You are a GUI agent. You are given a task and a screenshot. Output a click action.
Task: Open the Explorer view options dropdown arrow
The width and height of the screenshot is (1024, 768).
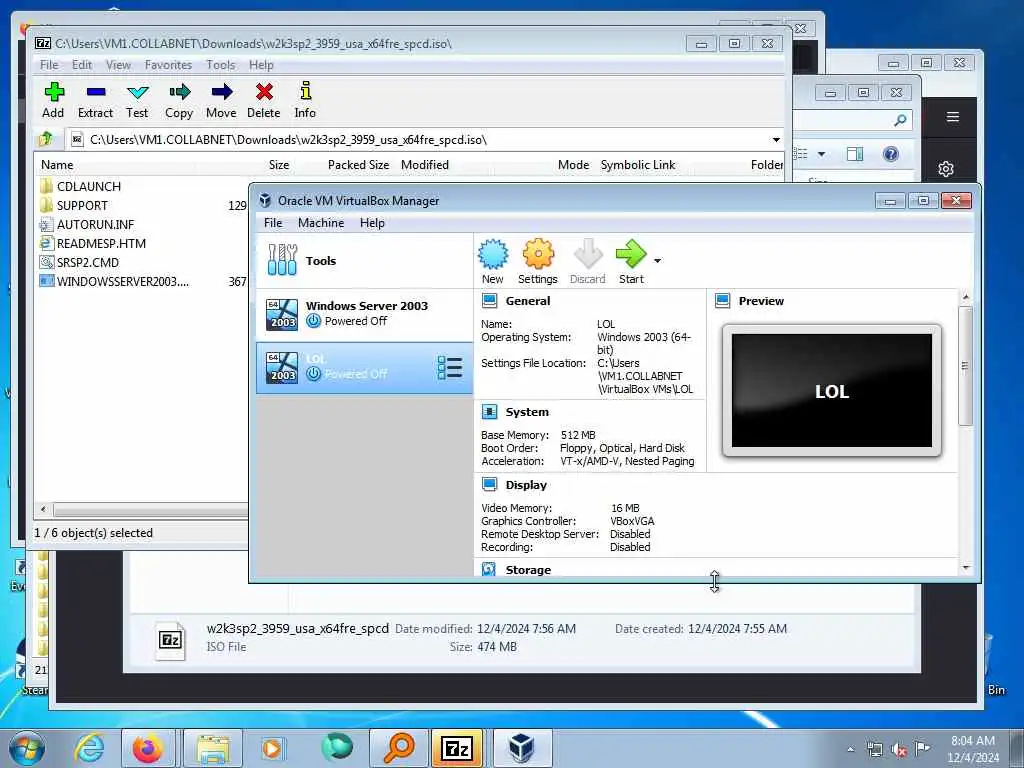point(822,154)
